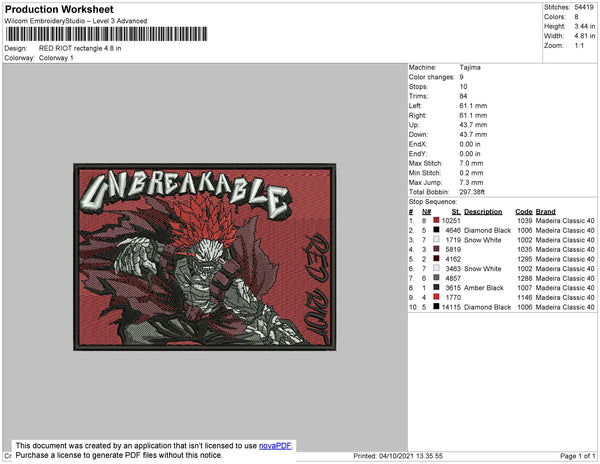Click the 'Description' column header
This screenshot has width=600, height=464.
pyautogui.click(x=483, y=212)
